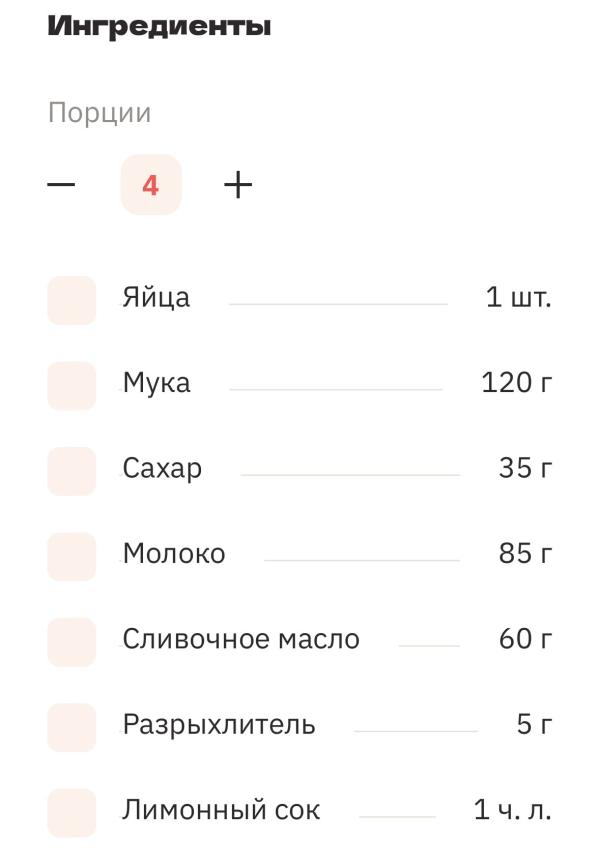This screenshot has height=867, width=600.
Task: Decrease portions with the minus icon
Action: [61, 185]
